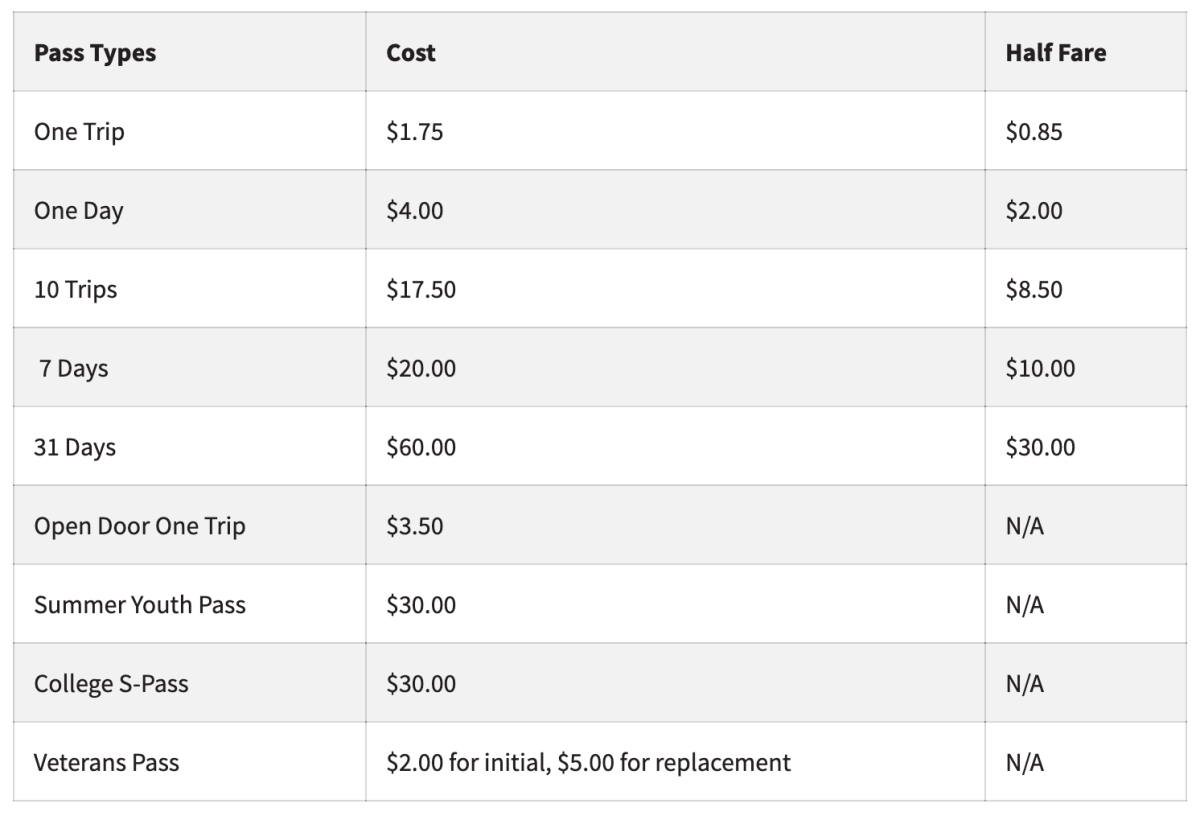Click the Veterans Pass cost text

[588, 763]
